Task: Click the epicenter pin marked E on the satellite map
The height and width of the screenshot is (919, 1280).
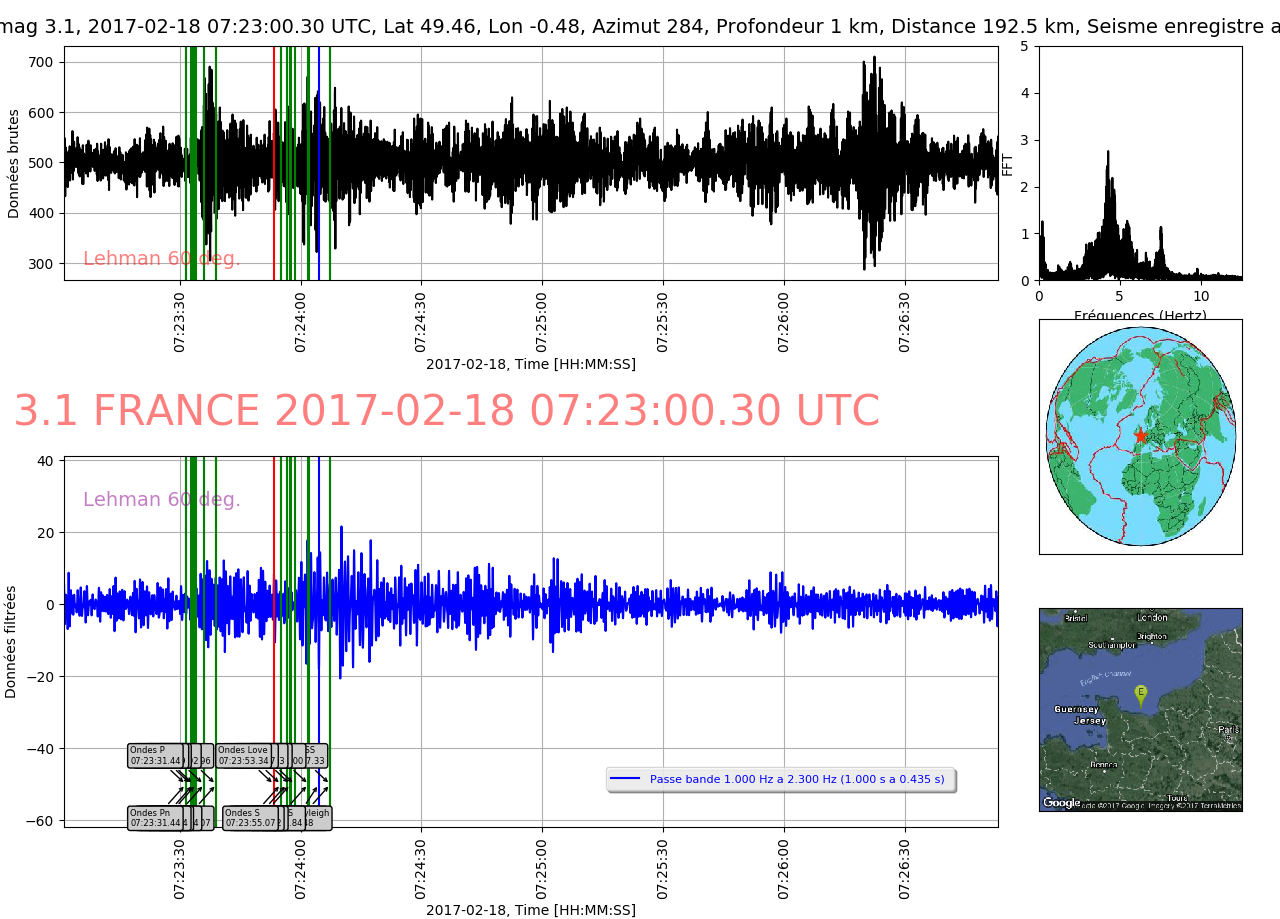Action: tap(1140, 692)
